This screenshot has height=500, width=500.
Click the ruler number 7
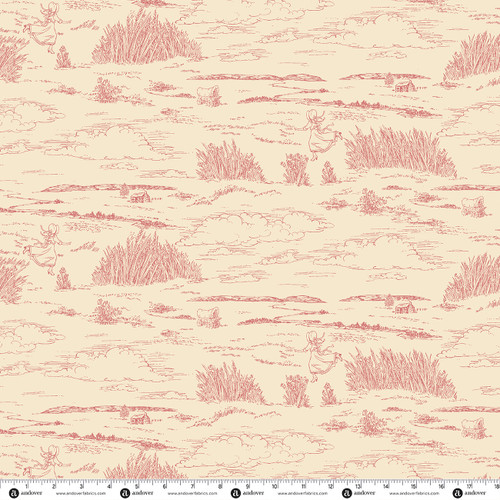click(192, 487)
